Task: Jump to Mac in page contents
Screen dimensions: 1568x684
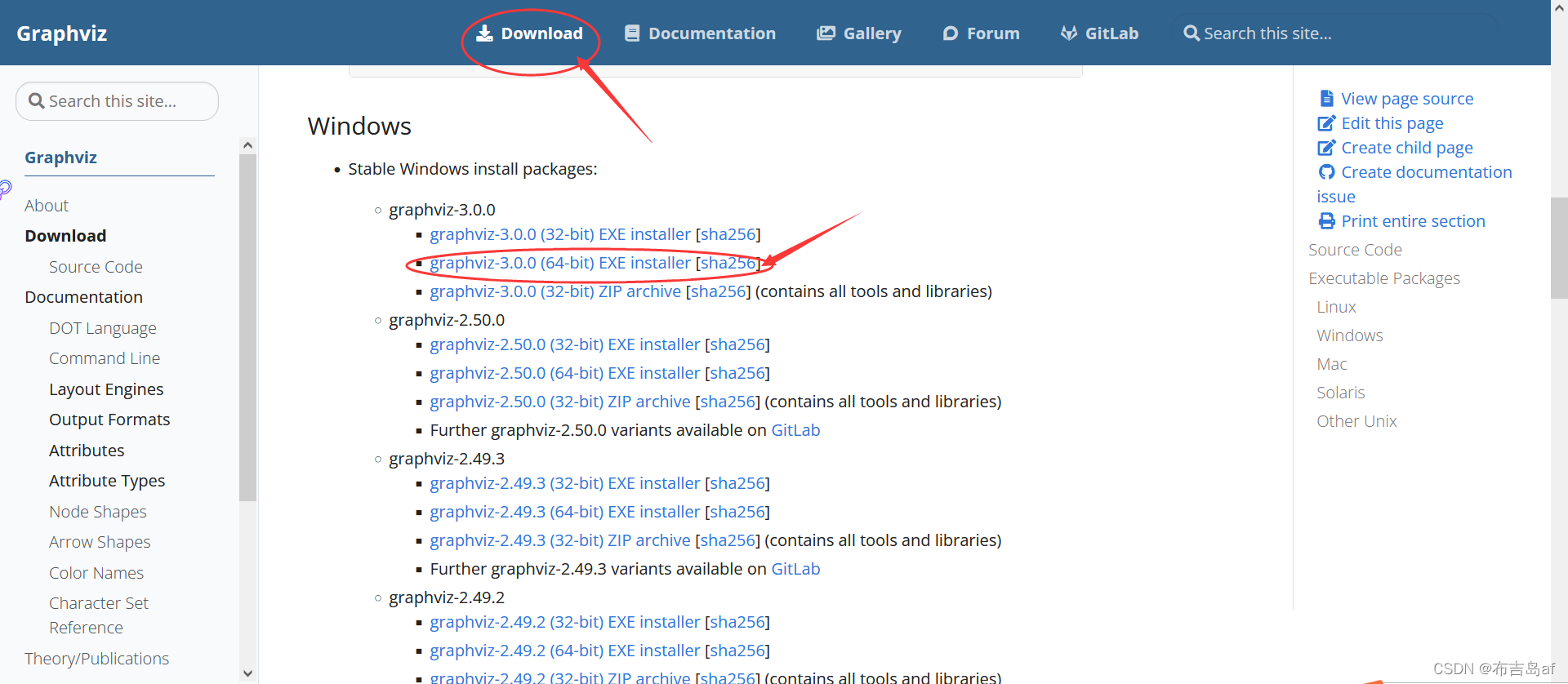Action: coord(1332,364)
